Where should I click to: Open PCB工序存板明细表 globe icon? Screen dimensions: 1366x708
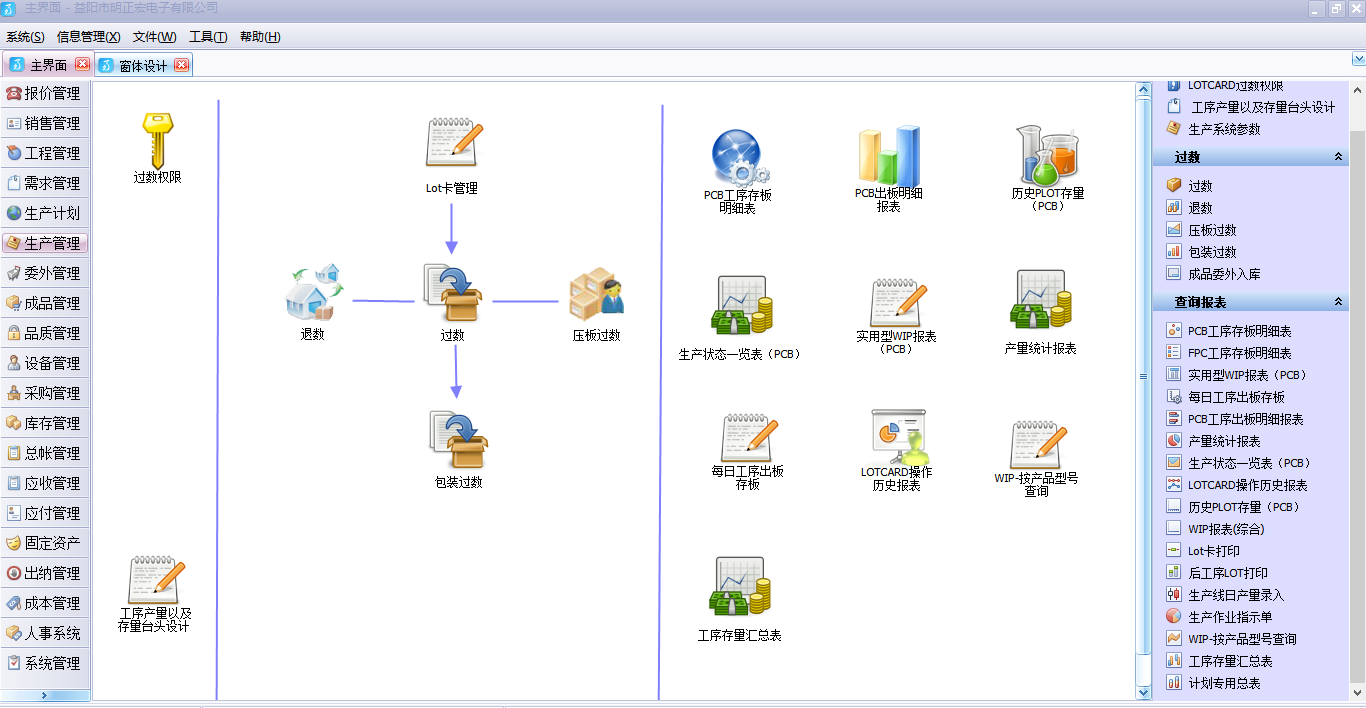point(738,157)
